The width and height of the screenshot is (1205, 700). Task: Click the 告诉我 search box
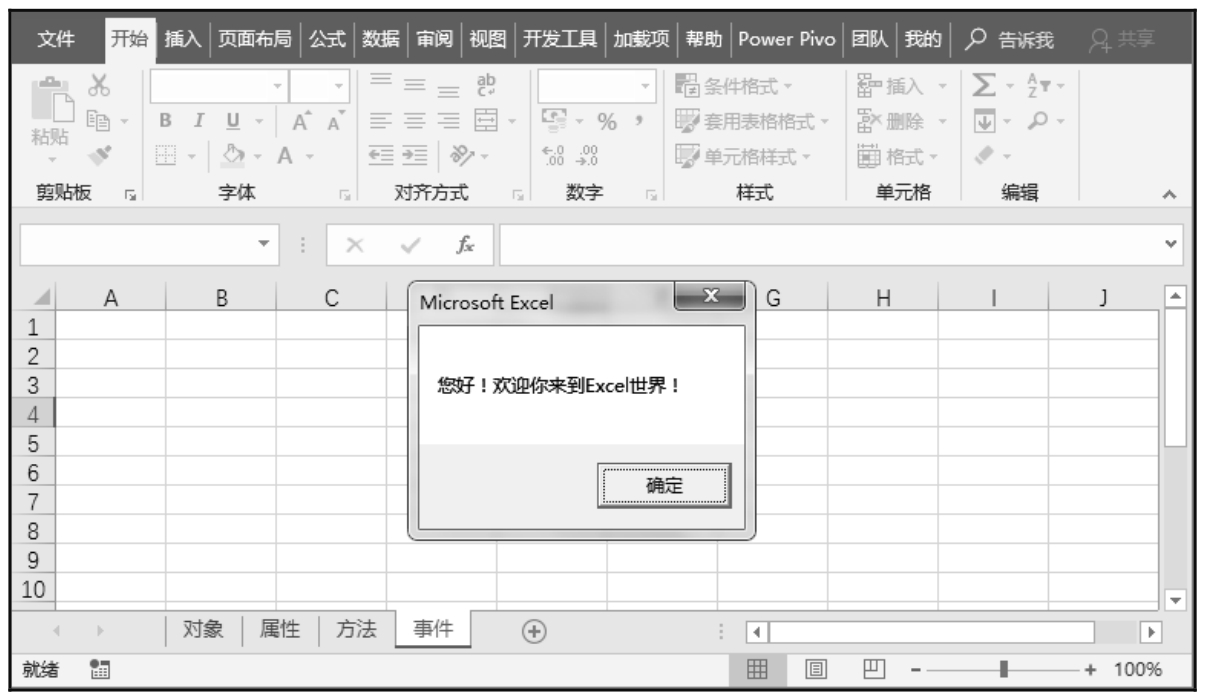pos(1013,39)
